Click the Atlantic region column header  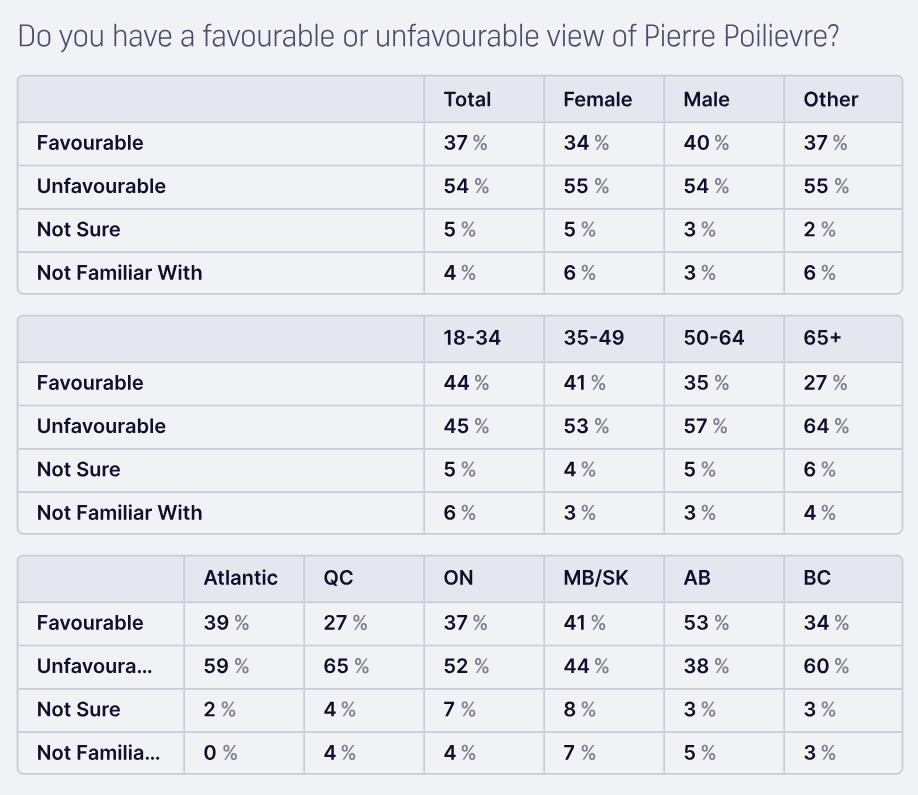click(240, 579)
